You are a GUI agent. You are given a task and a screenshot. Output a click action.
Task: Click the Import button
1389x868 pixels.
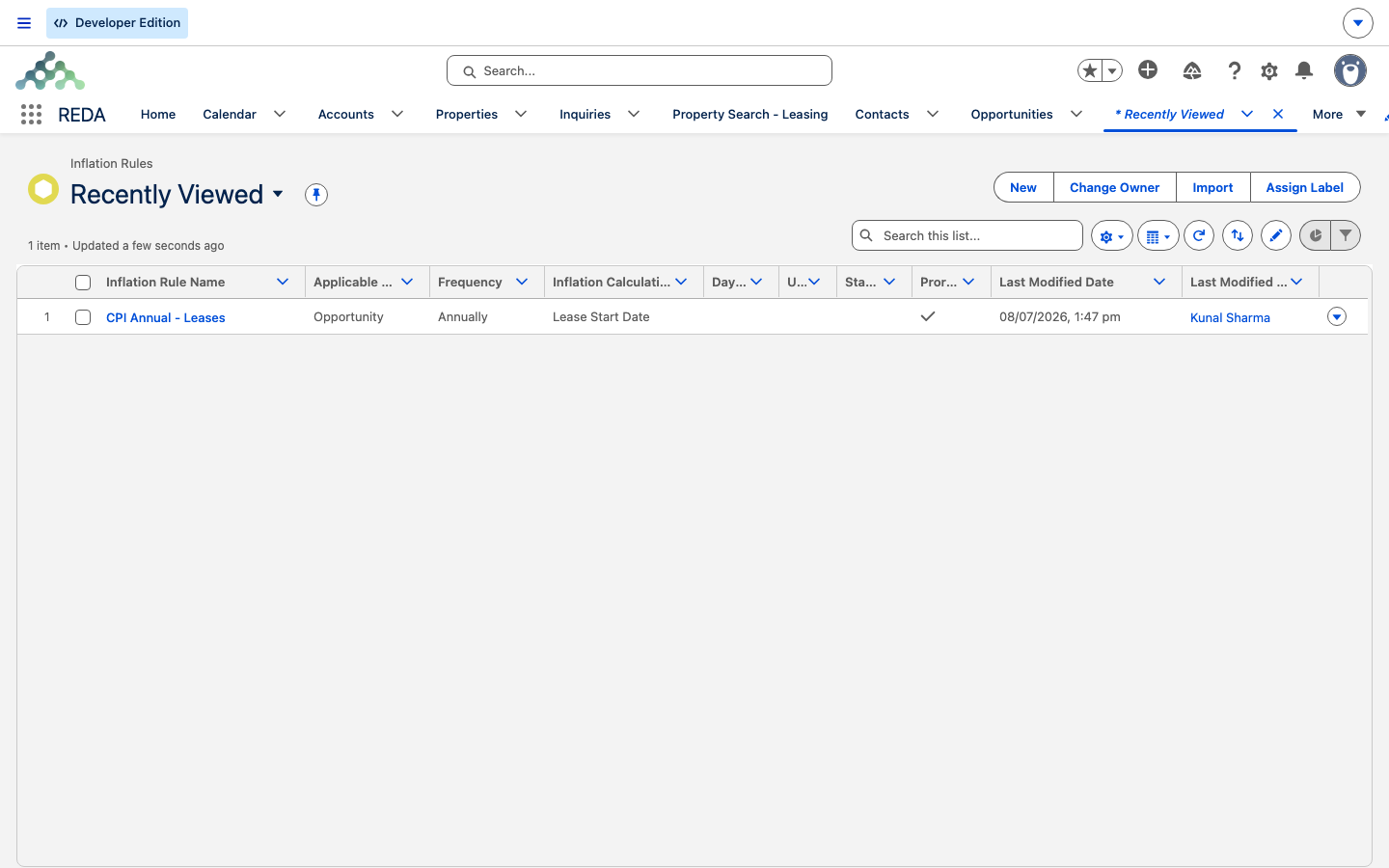pos(1212,187)
